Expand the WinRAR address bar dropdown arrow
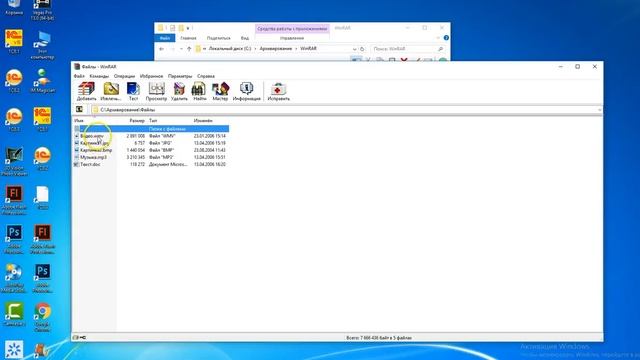The height and width of the screenshot is (360, 640). 599,110
